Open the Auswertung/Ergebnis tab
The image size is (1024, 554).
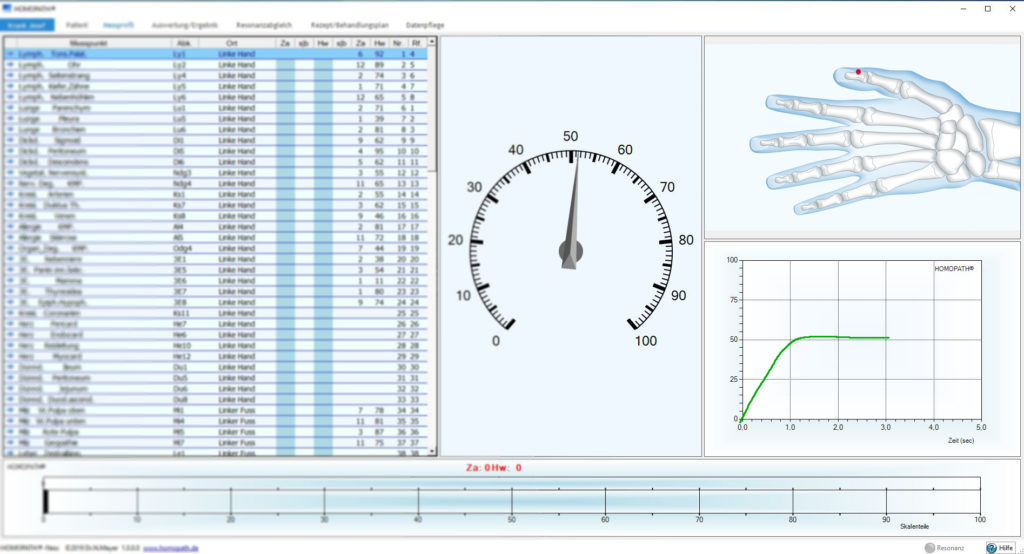coord(184,25)
